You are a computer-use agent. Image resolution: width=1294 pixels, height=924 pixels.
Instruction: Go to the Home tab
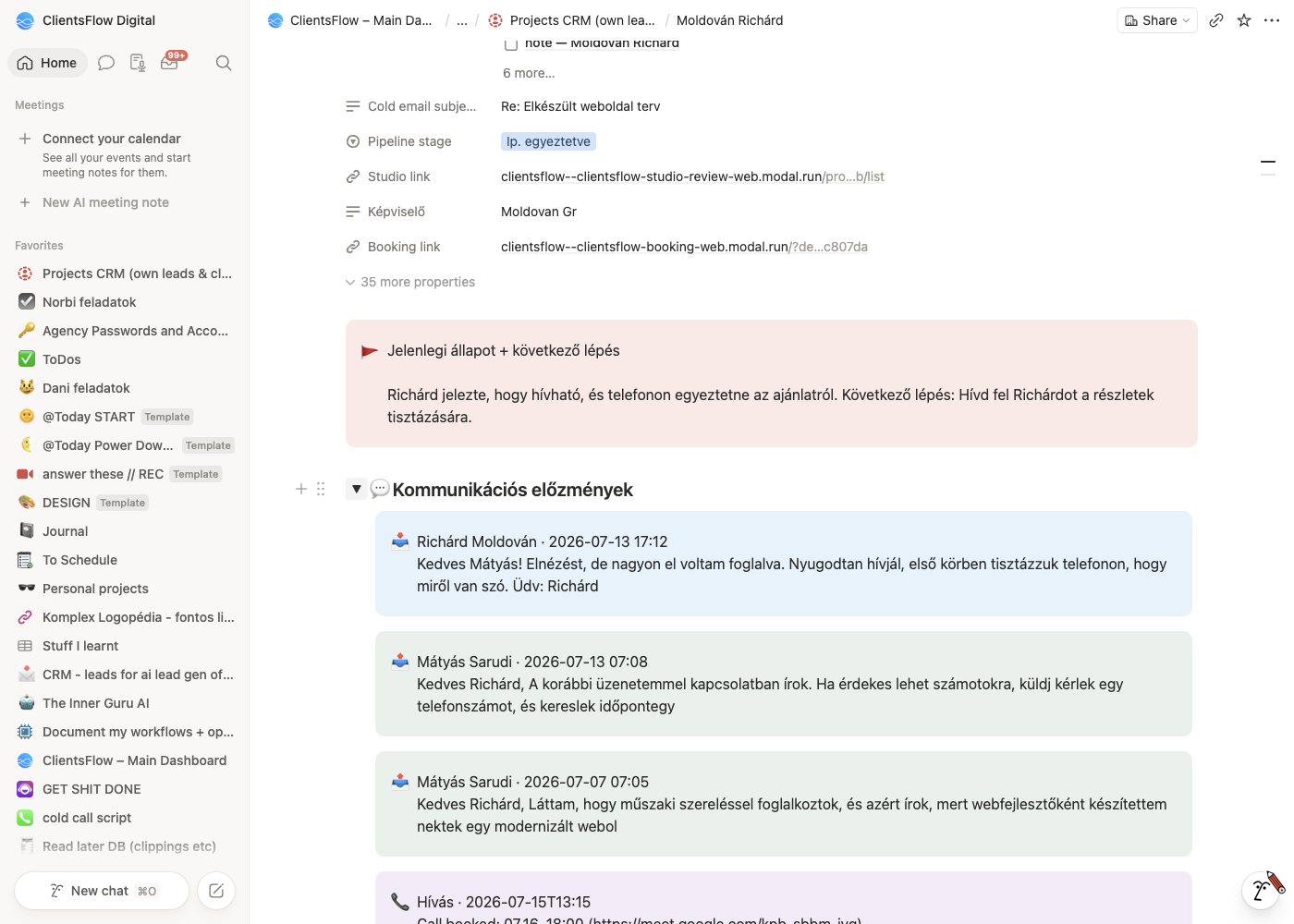[48, 63]
